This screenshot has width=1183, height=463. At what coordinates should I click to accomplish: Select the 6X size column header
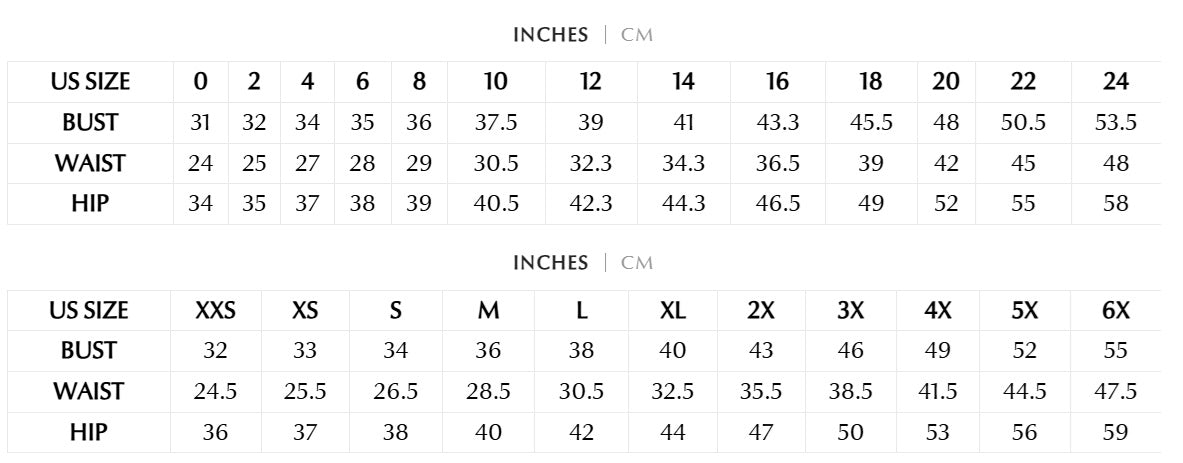[x=1116, y=311]
